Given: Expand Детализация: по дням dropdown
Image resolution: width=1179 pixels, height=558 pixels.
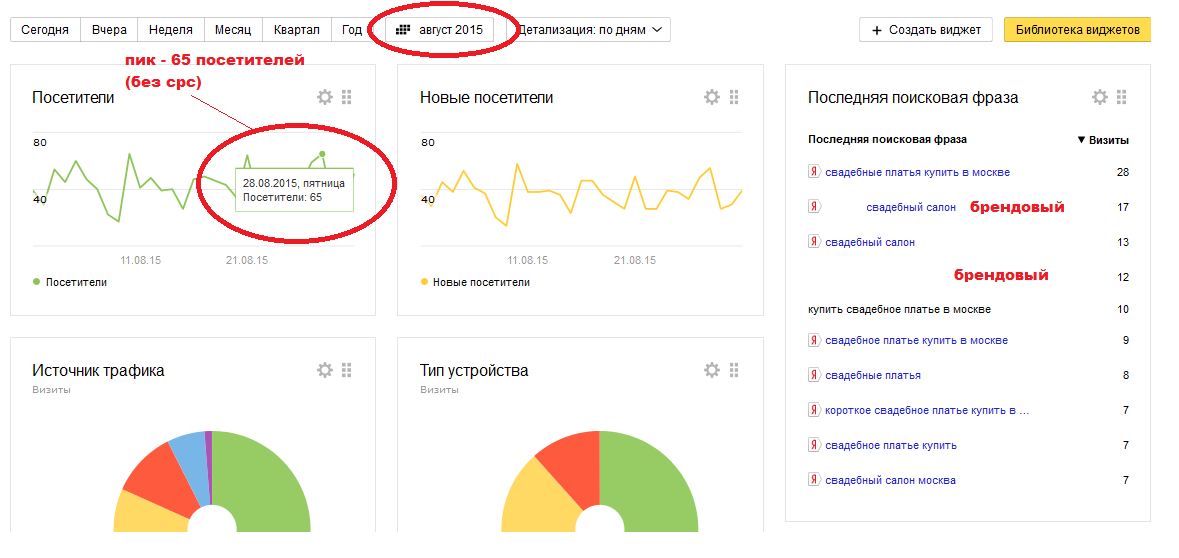Looking at the screenshot, I should point(591,30).
